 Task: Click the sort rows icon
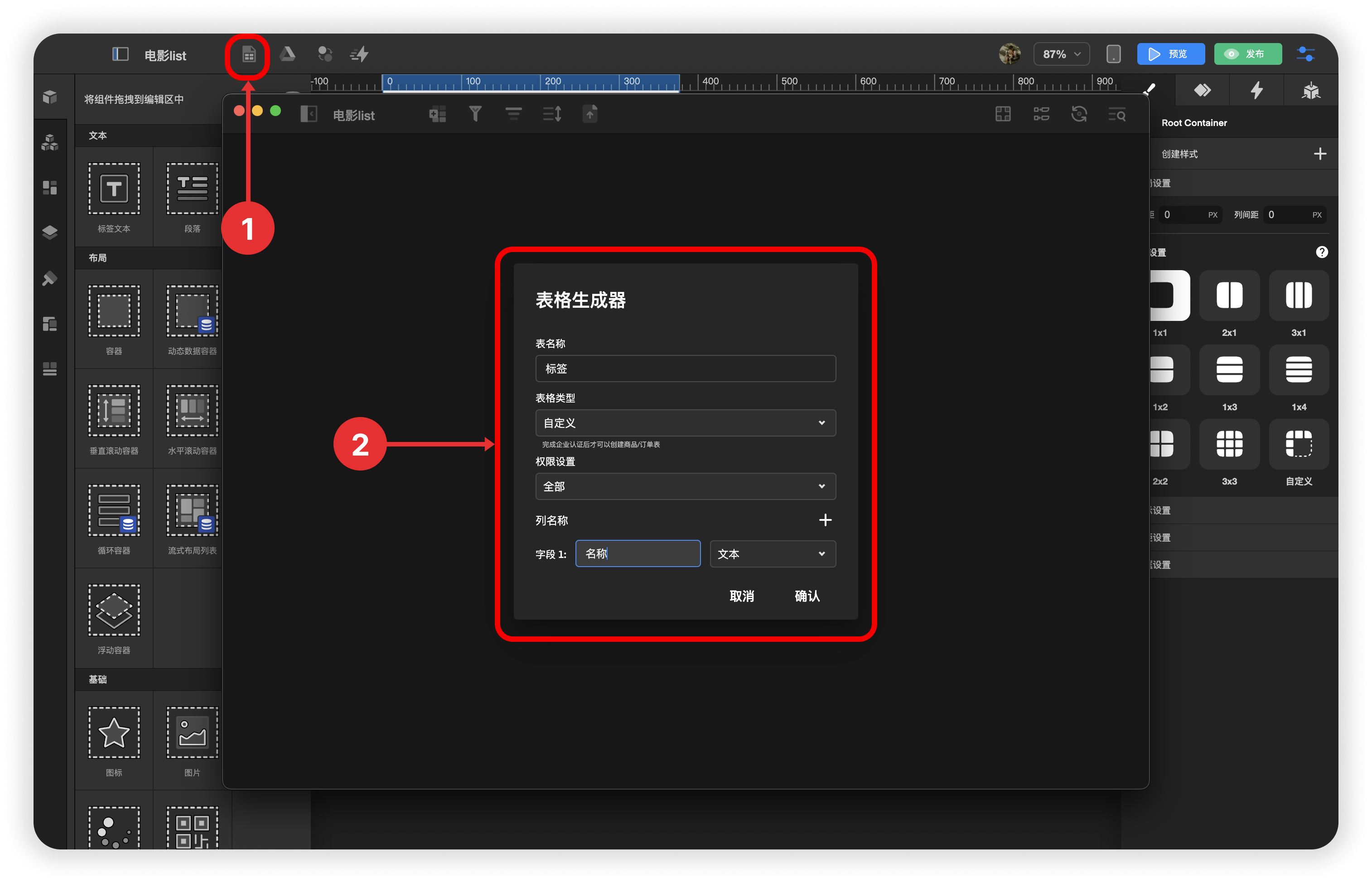pyautogui.click(x=552, y=114)
